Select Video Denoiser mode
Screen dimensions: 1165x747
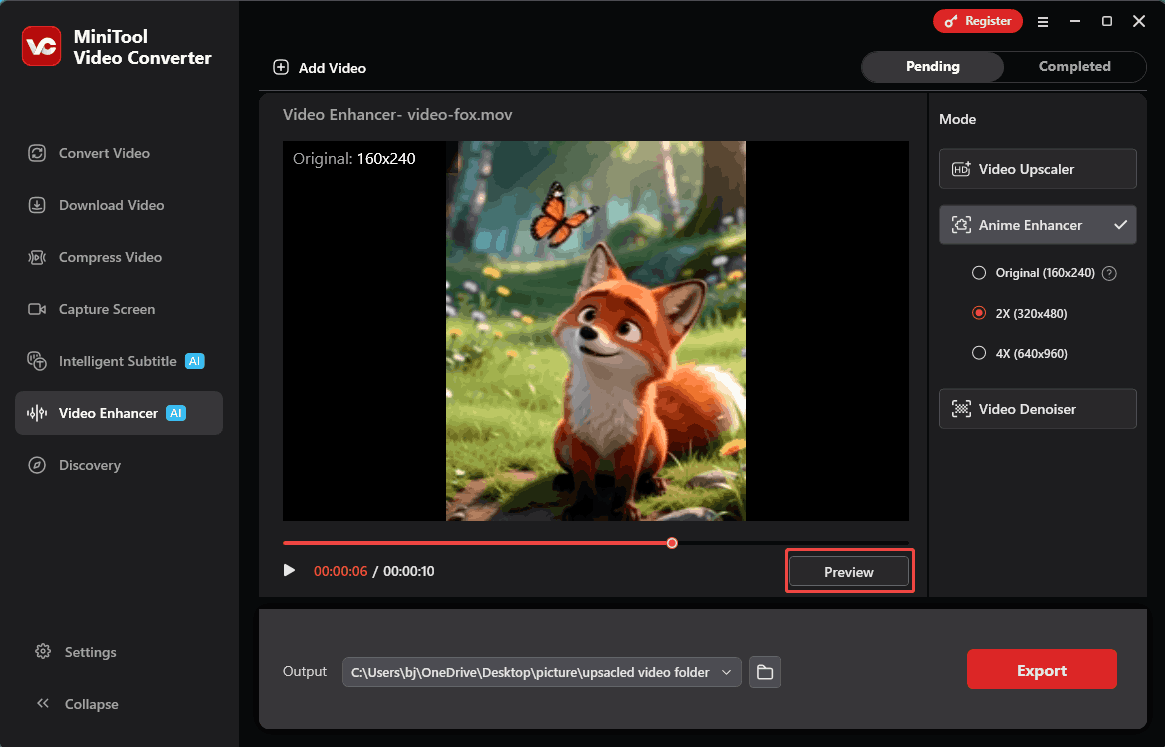pyautogui.click(x=1037, y=409)
